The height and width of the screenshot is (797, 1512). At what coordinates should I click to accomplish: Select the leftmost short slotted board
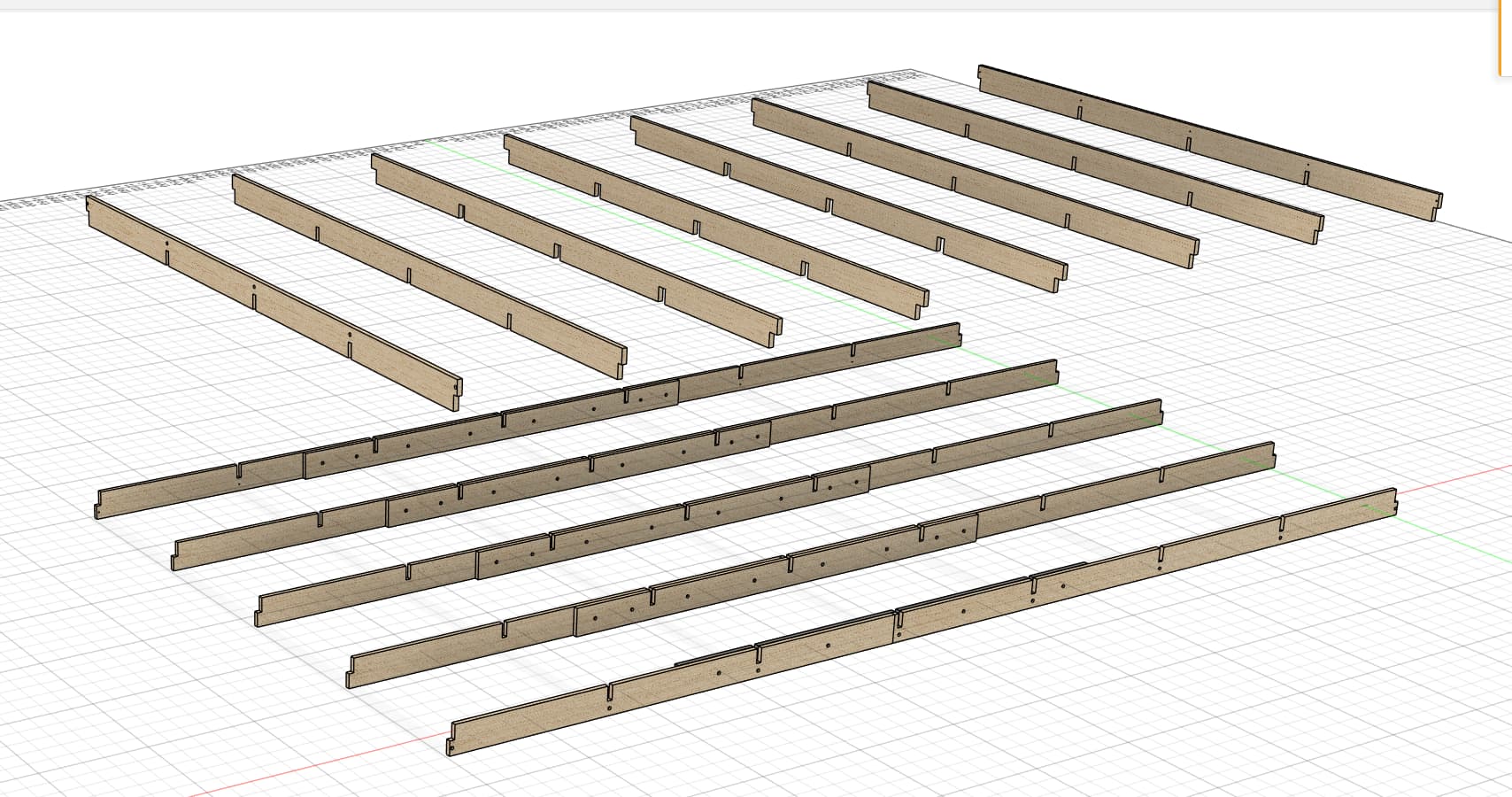coord(274,304)
